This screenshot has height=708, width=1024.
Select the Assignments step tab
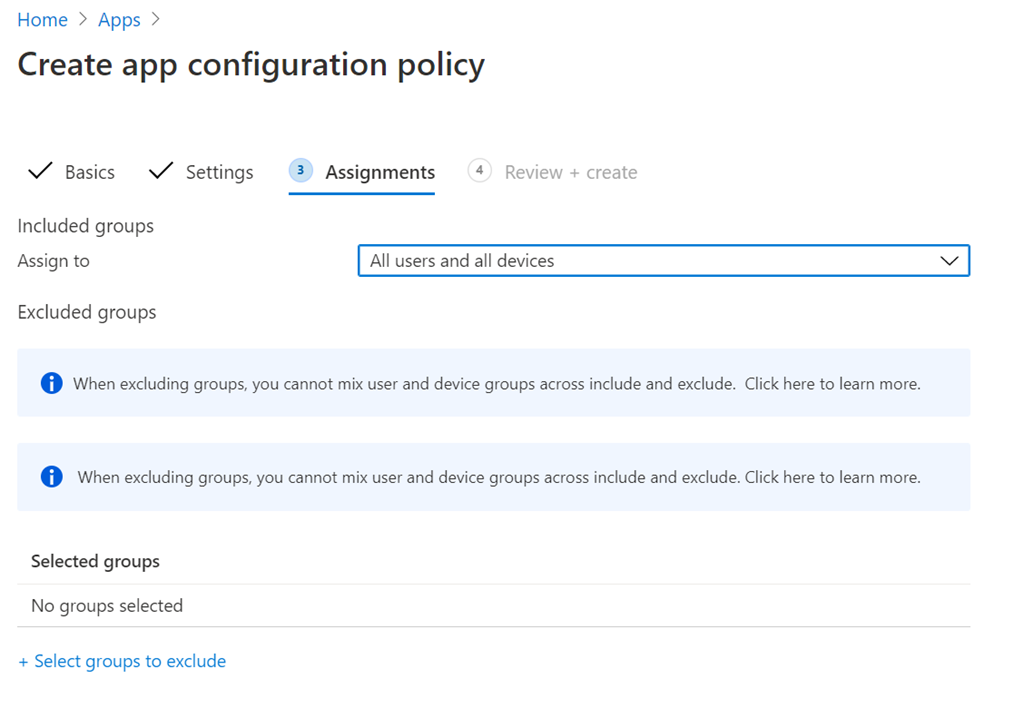[x=380, y=172]
